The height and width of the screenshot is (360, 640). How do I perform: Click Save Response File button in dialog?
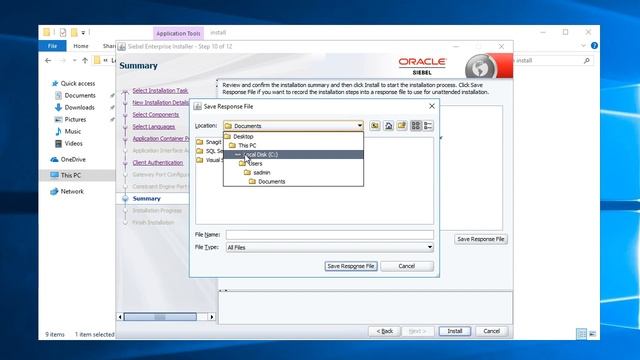[x=351, y=266]
